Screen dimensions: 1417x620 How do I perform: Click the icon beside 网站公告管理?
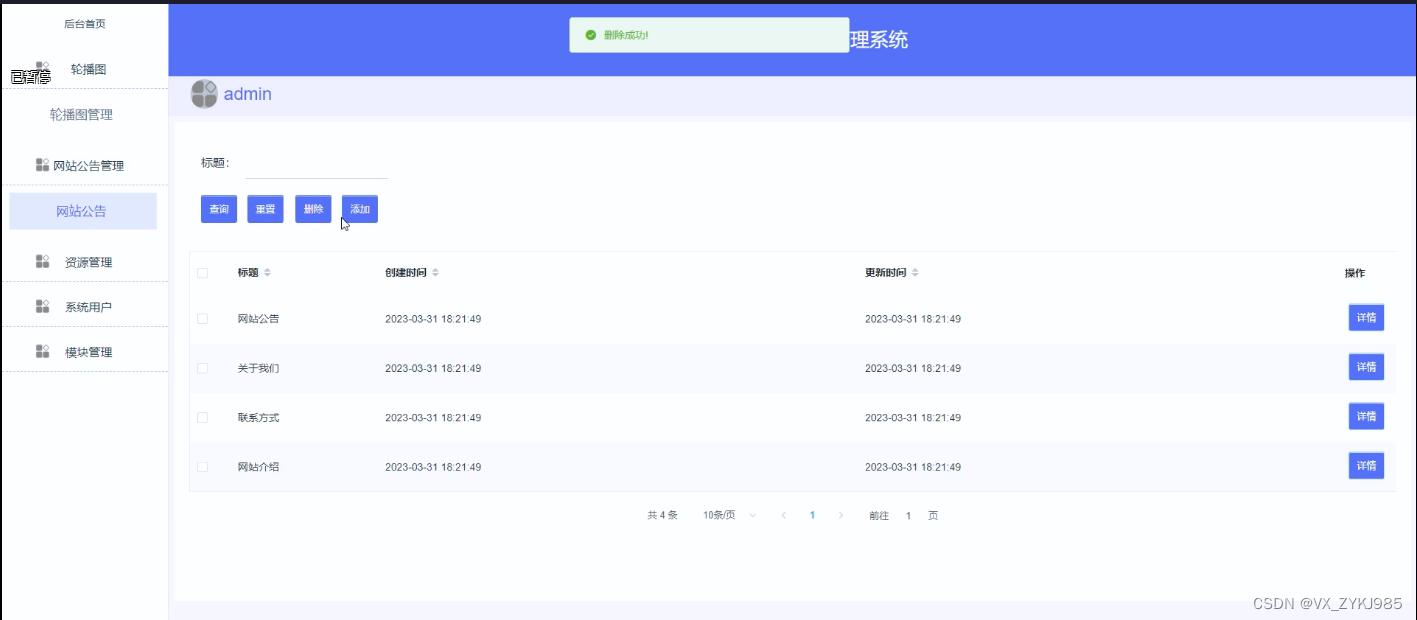pos(43,165)
